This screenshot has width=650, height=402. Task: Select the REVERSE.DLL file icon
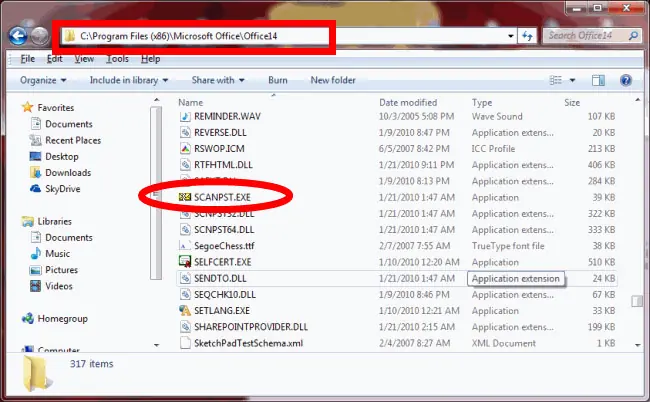(185, 133)
